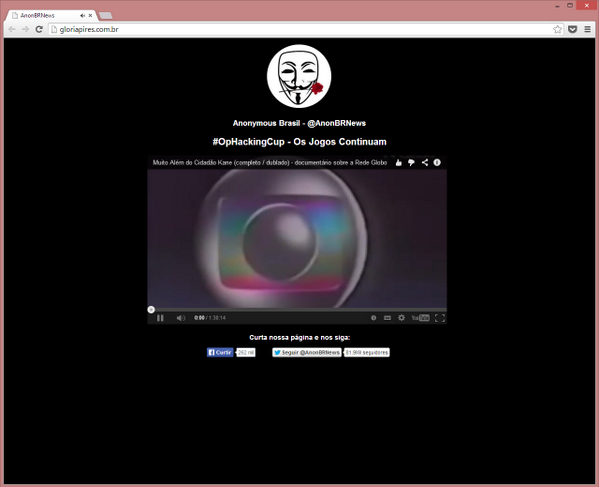Mute the AnonBRNews tab audio icon
This screenshot has height=487, width=599.
coord(83,16)
